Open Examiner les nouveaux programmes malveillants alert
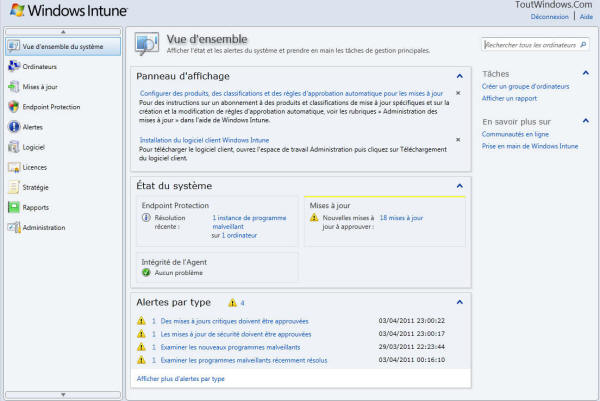The image size is (600, 401). click(230, 347)
